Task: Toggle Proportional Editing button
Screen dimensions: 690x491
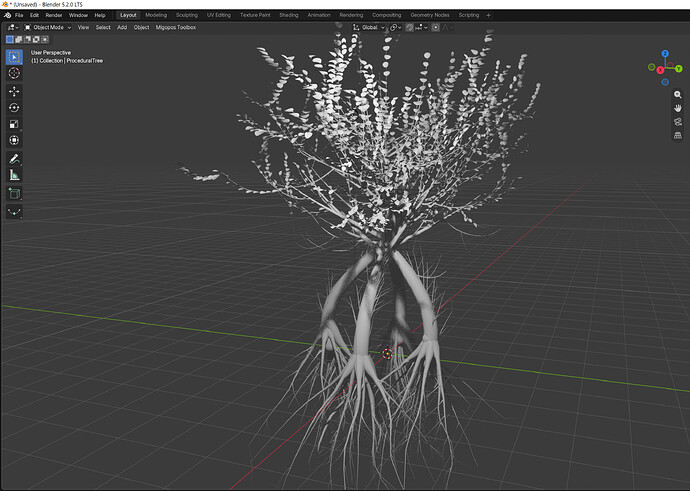Action: [x=436, y=27]
